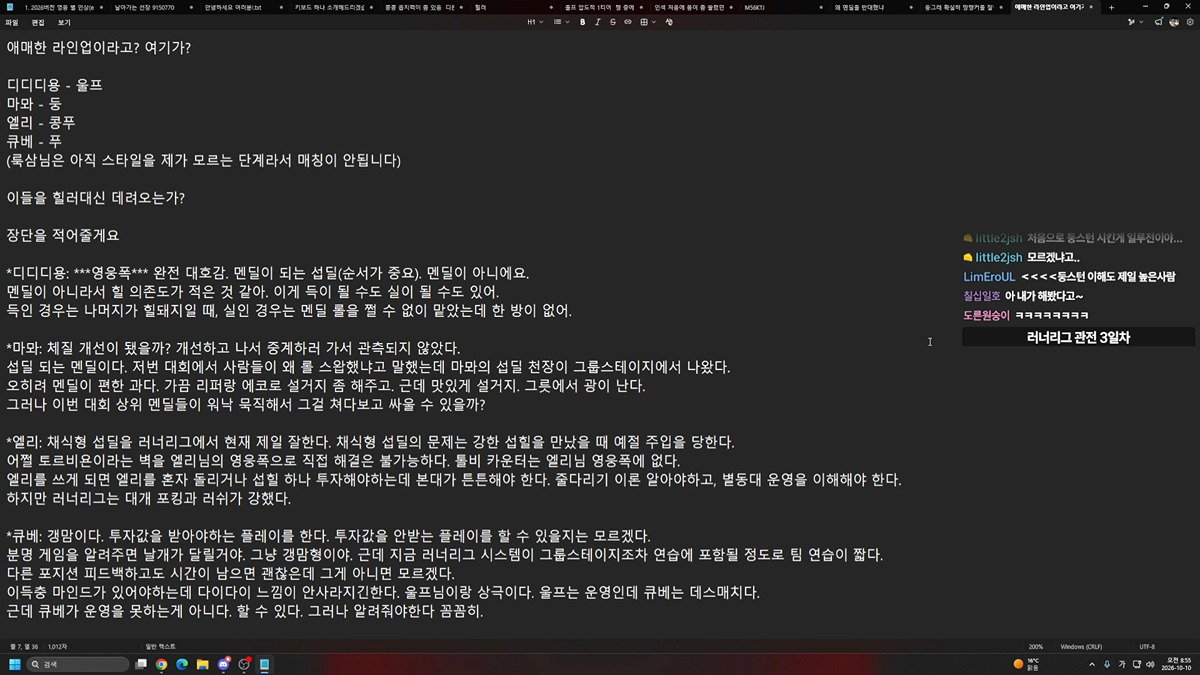Expand the list style dropdown
The height and width of the screenshot is (675, 1200).
tap(560, 21)
